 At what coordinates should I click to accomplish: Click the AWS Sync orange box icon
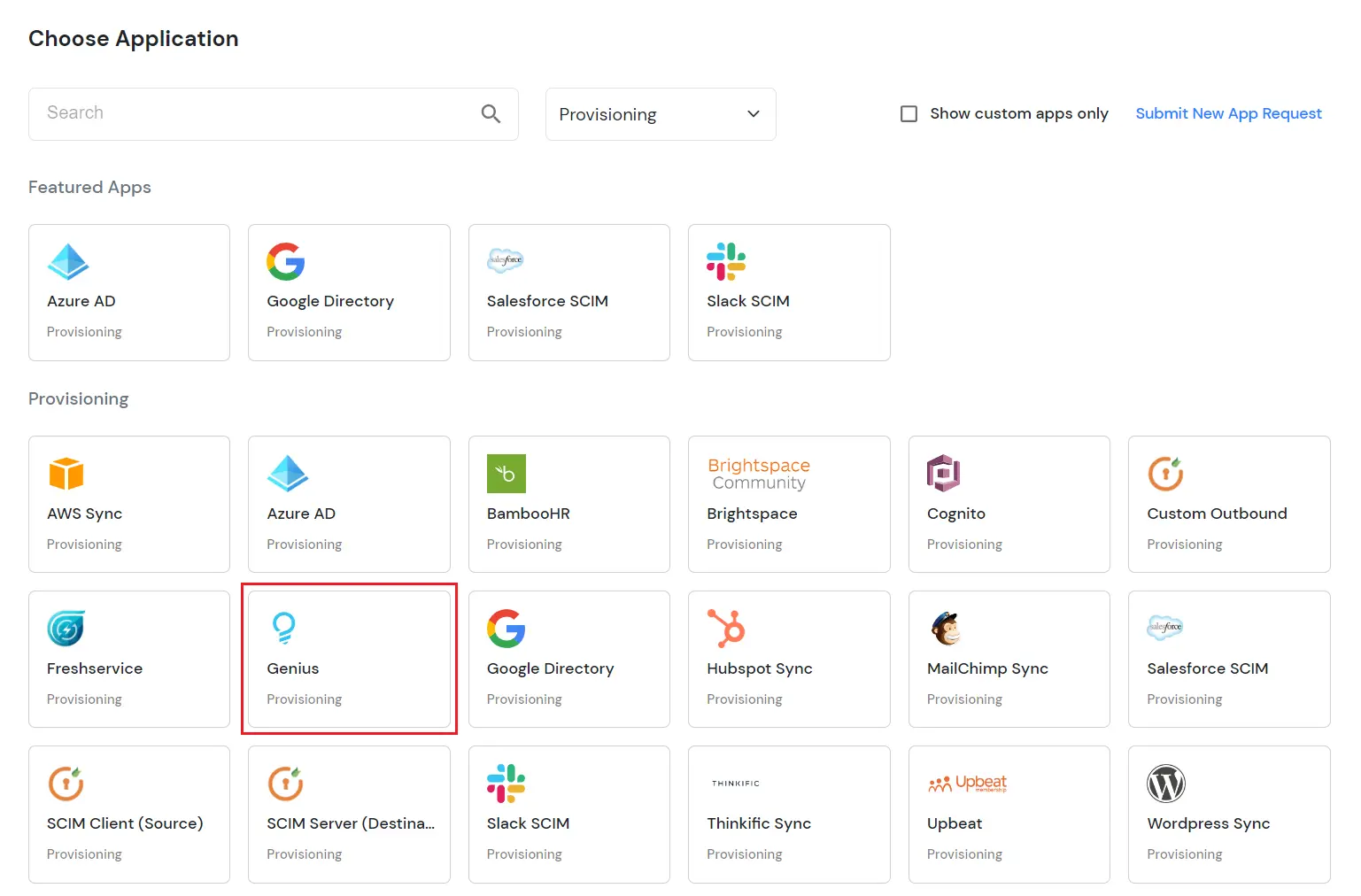click(x=66, y=474)
